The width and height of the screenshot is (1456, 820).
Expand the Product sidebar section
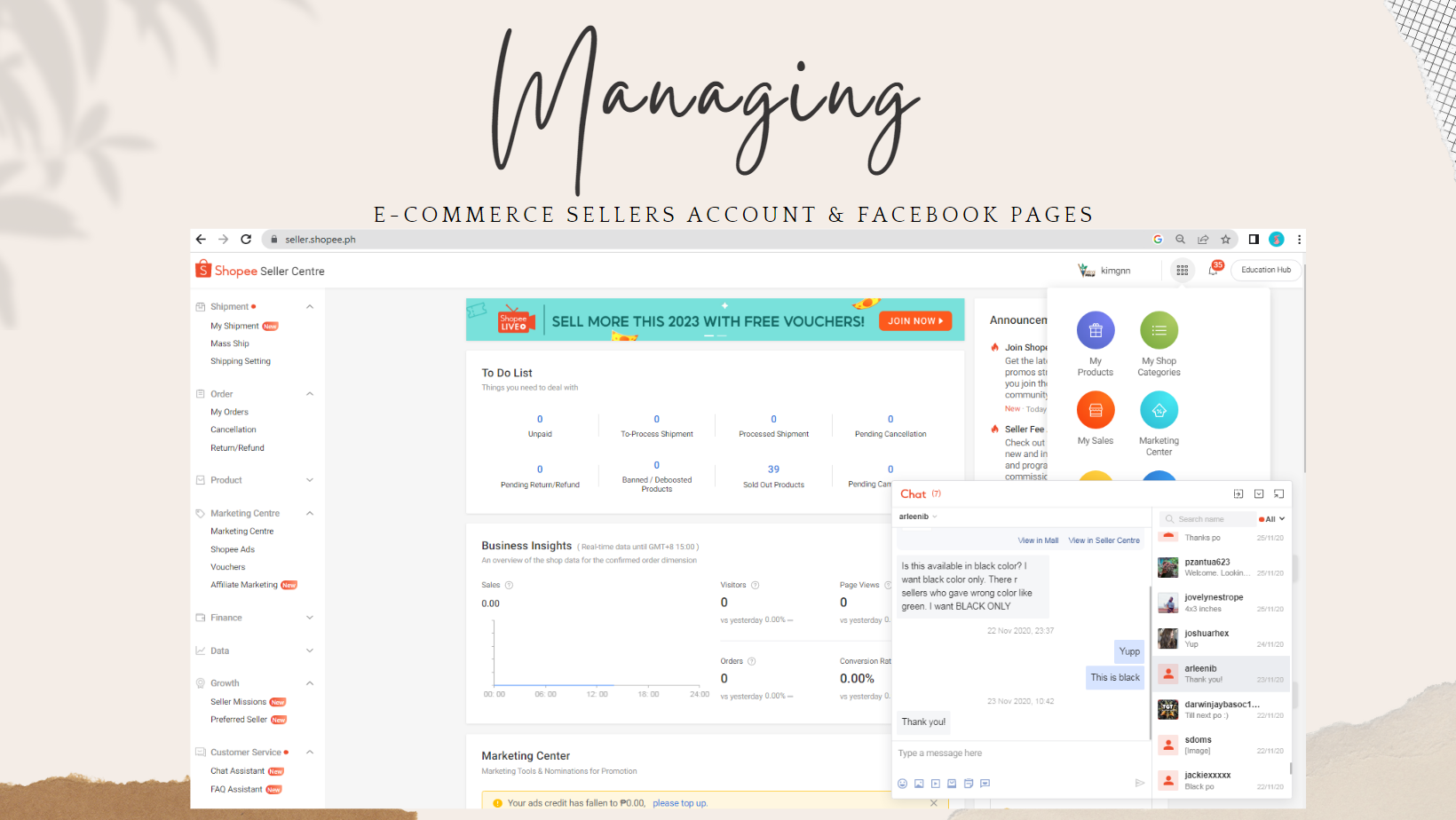310,480
